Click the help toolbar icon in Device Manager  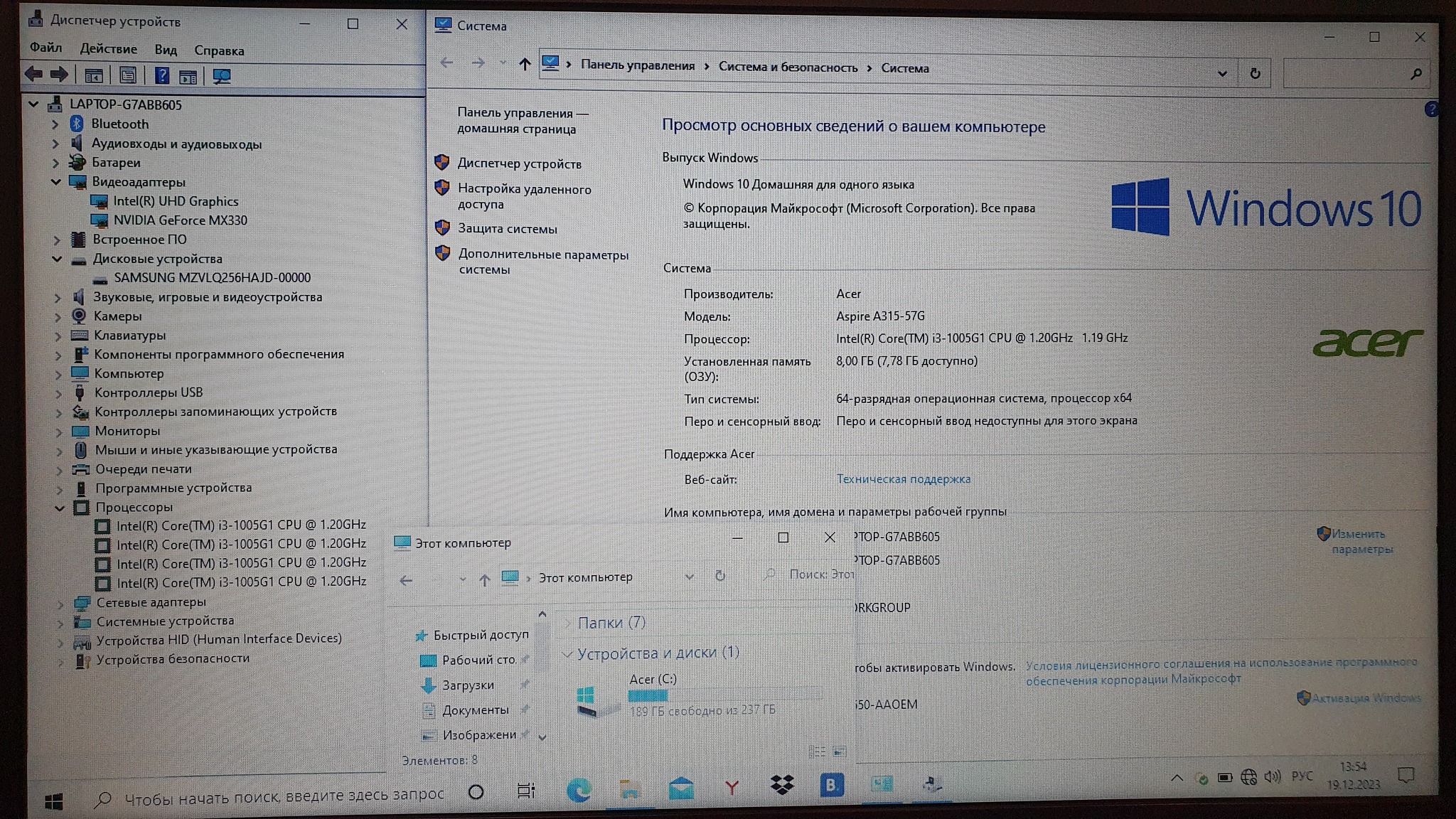click(x=162, y=75)
